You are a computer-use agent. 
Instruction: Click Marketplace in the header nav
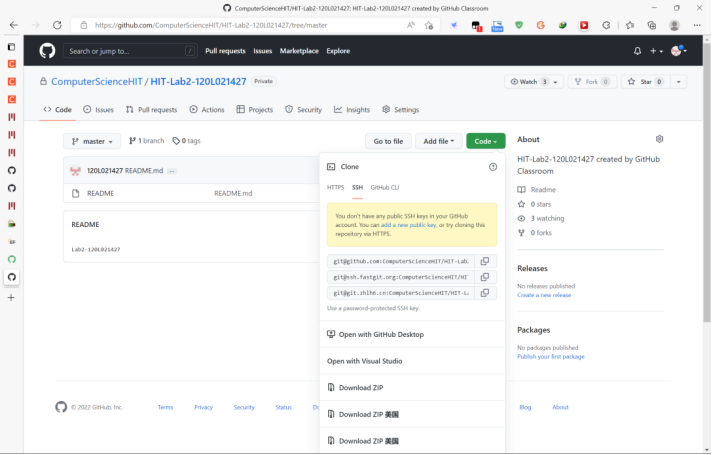299,51
